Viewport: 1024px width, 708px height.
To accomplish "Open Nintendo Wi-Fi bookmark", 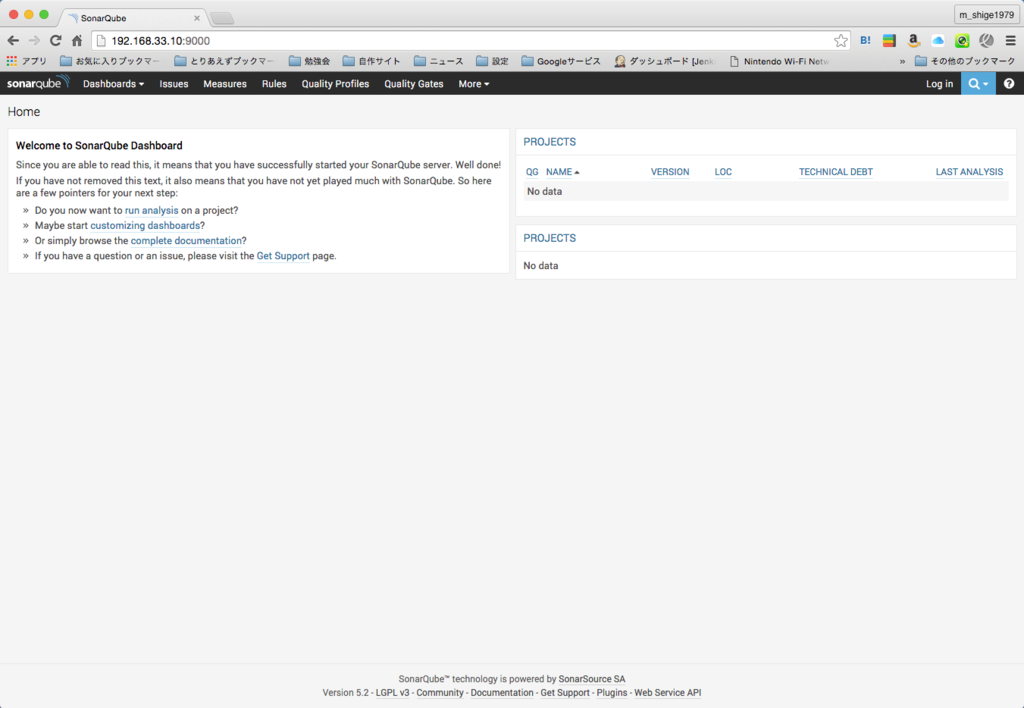I will [780, 61].
